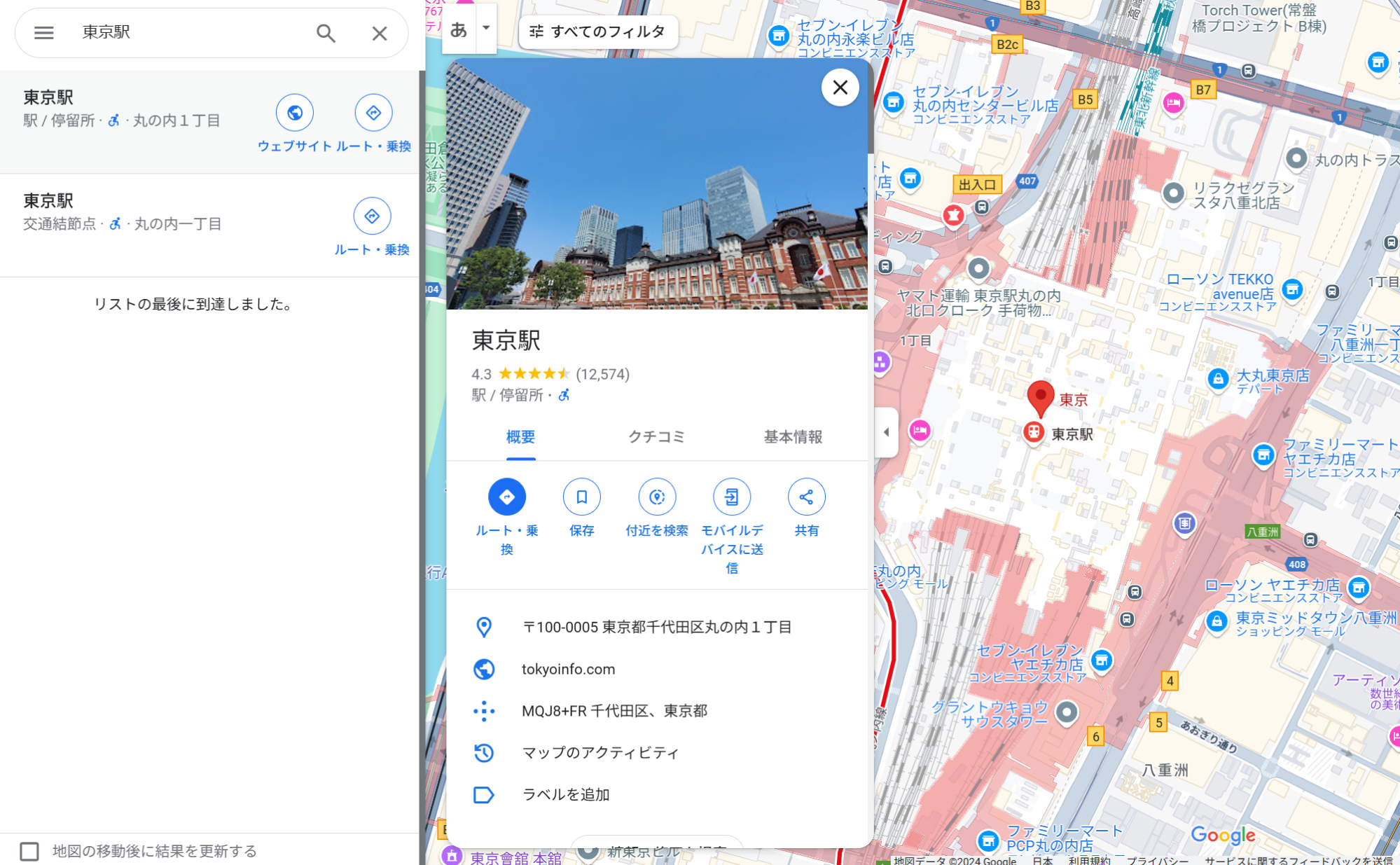The image size is (1400, 865).
Task: Click グラントウキョウサウスタワー marker
Action: click(x=1067, y=712)
